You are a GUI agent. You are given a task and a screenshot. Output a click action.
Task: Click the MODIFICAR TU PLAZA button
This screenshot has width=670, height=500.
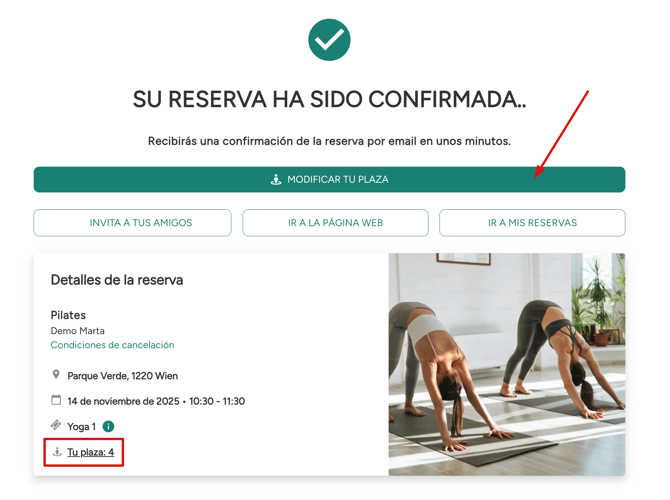click(329, 179)
